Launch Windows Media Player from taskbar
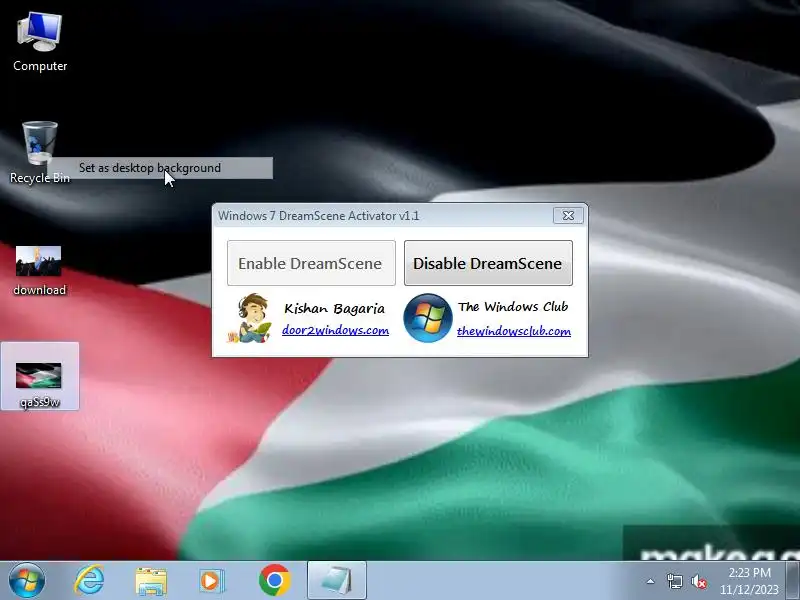This screenshot has width=800, height=600. pyautogui.click(x=211, y=581)
